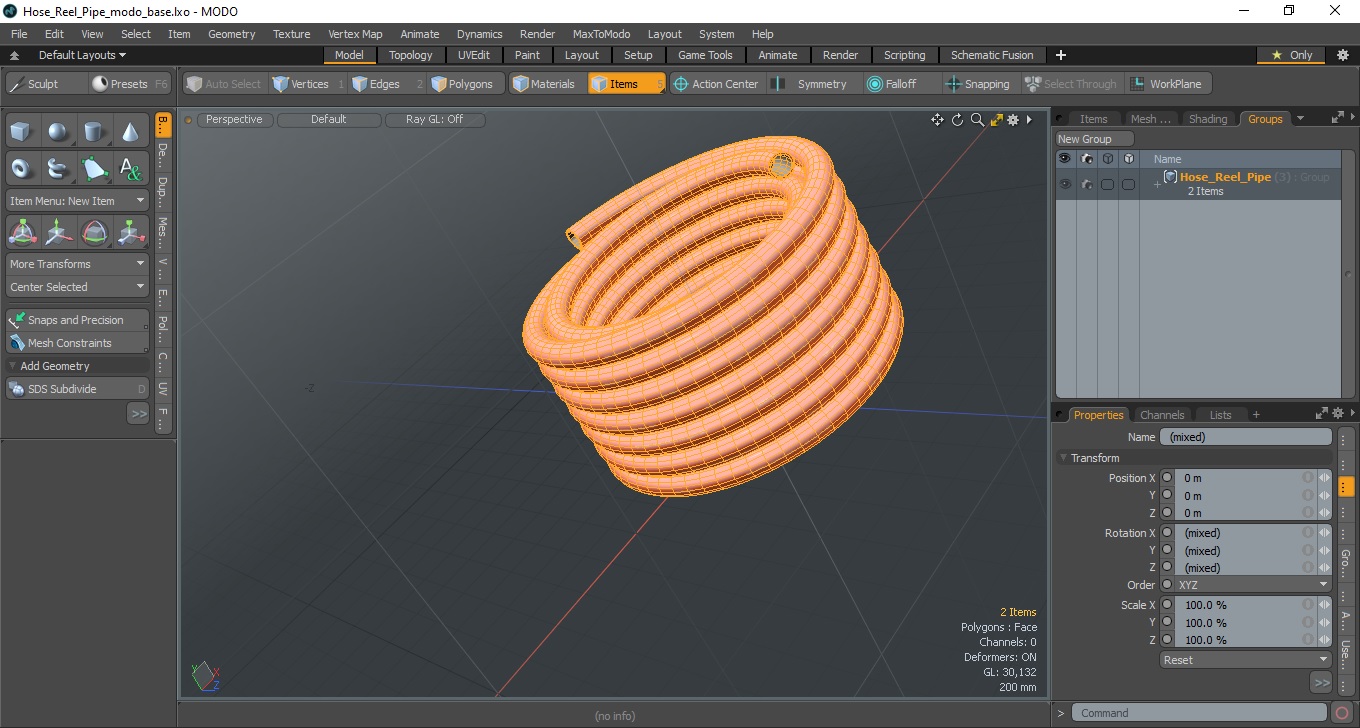The width and height of the screenshot is (1360, 728).
Task: Toggle the Scale X channel circle
Action: click(x=1166, y=605)
